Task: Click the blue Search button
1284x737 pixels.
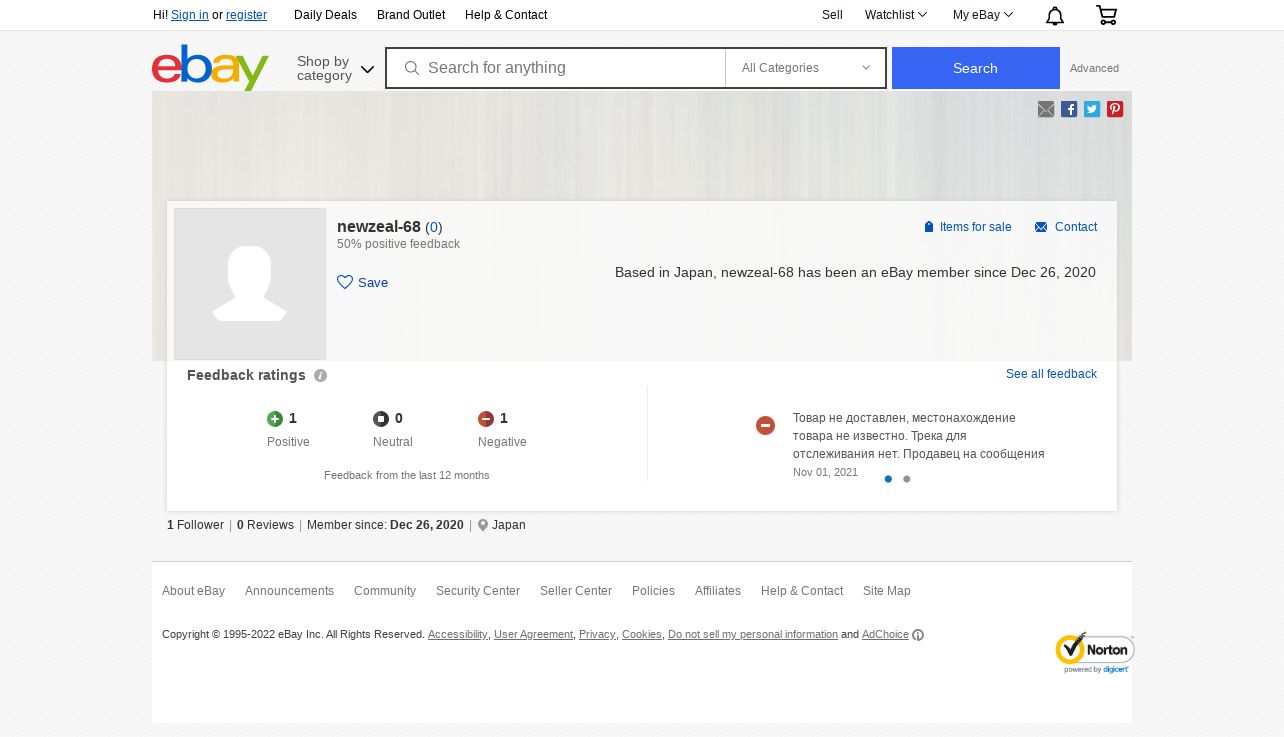Action: pos(976,68)
